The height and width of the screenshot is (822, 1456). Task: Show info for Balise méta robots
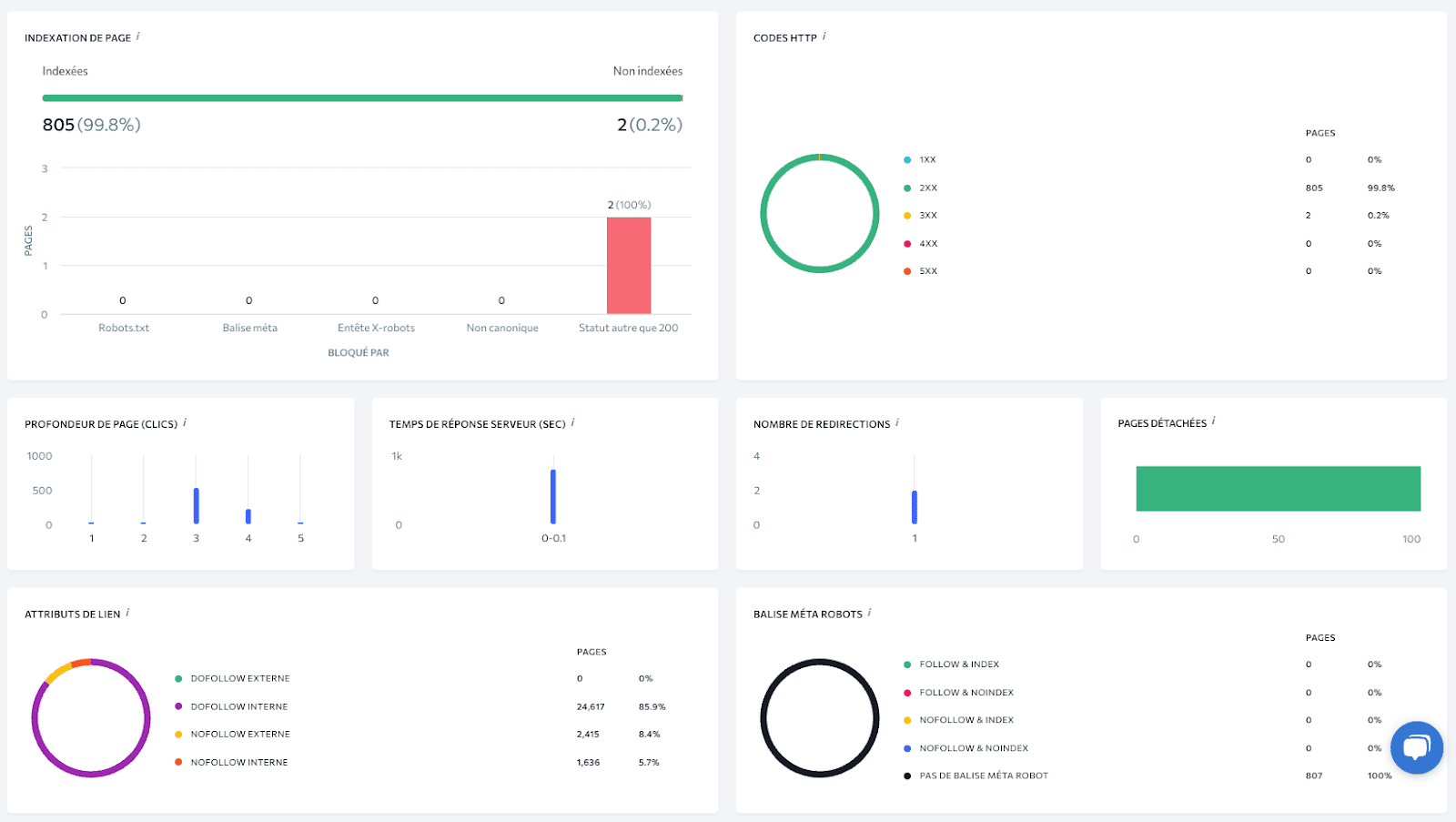pyautogui.click(x=870, y=613)
